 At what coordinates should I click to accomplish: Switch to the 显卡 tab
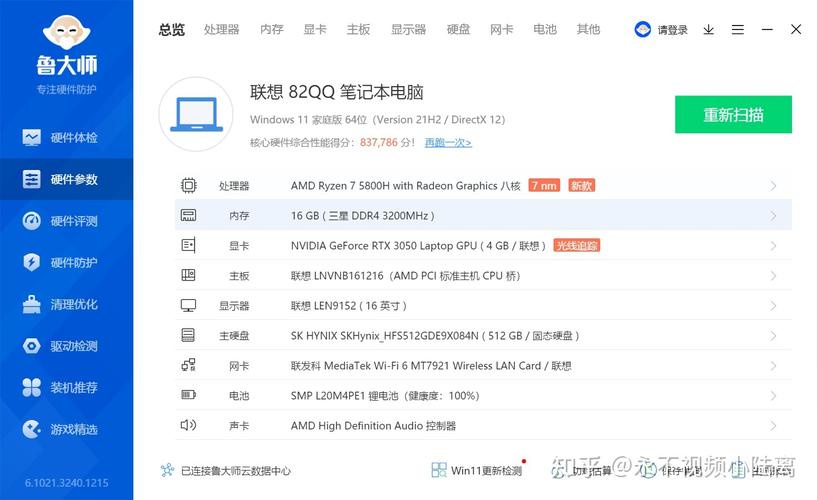[315, 30]
